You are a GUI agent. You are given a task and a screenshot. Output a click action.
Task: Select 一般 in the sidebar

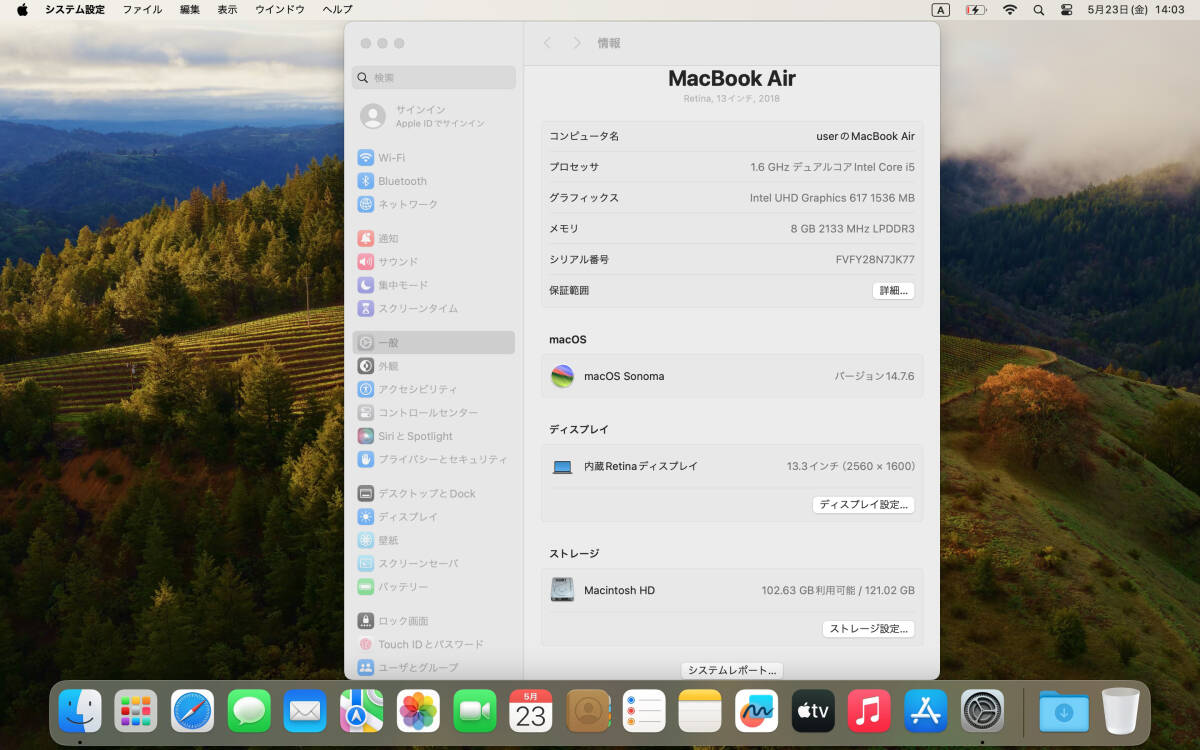tap(433, 342)
